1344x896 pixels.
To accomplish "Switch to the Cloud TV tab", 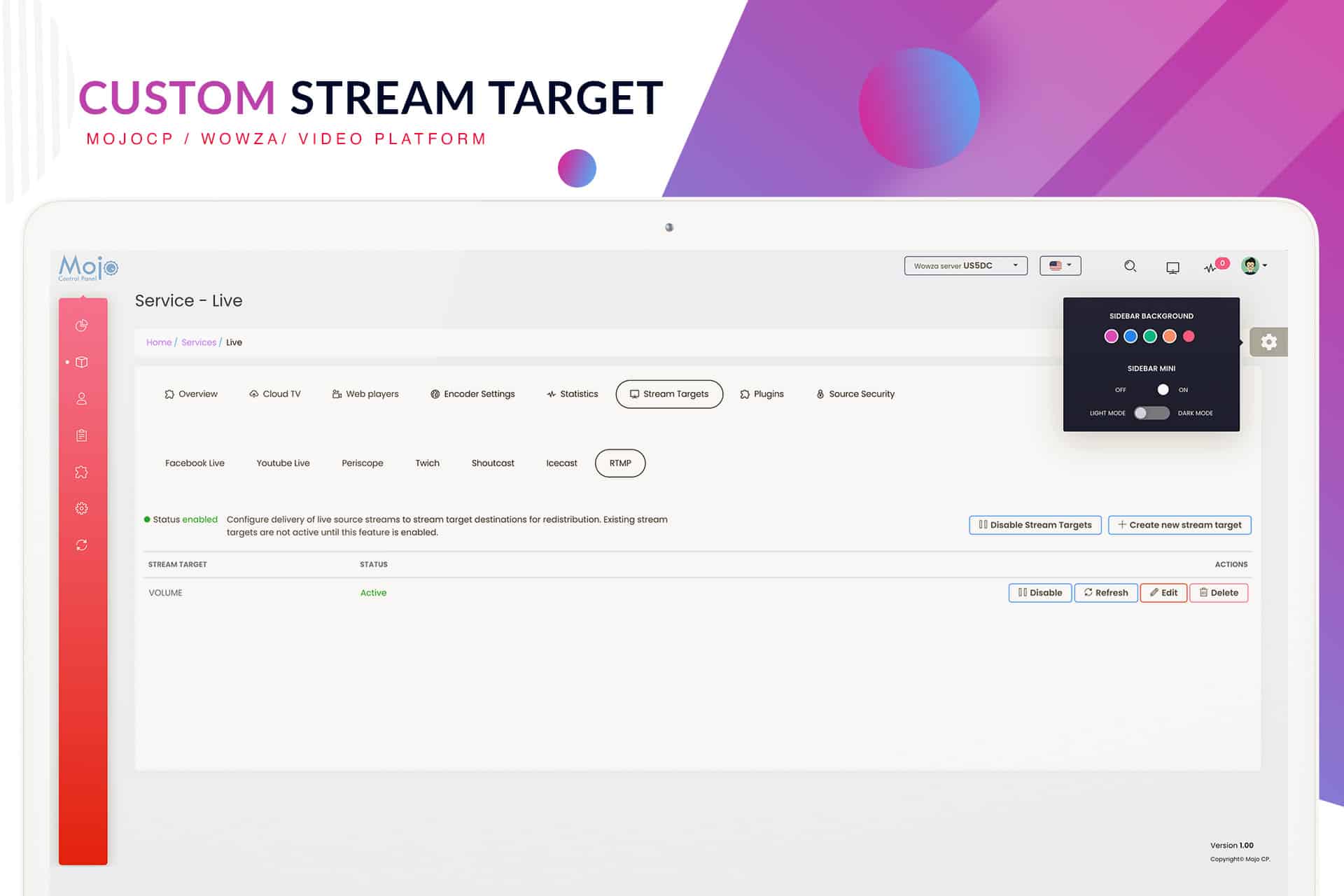I will point(275,394).
